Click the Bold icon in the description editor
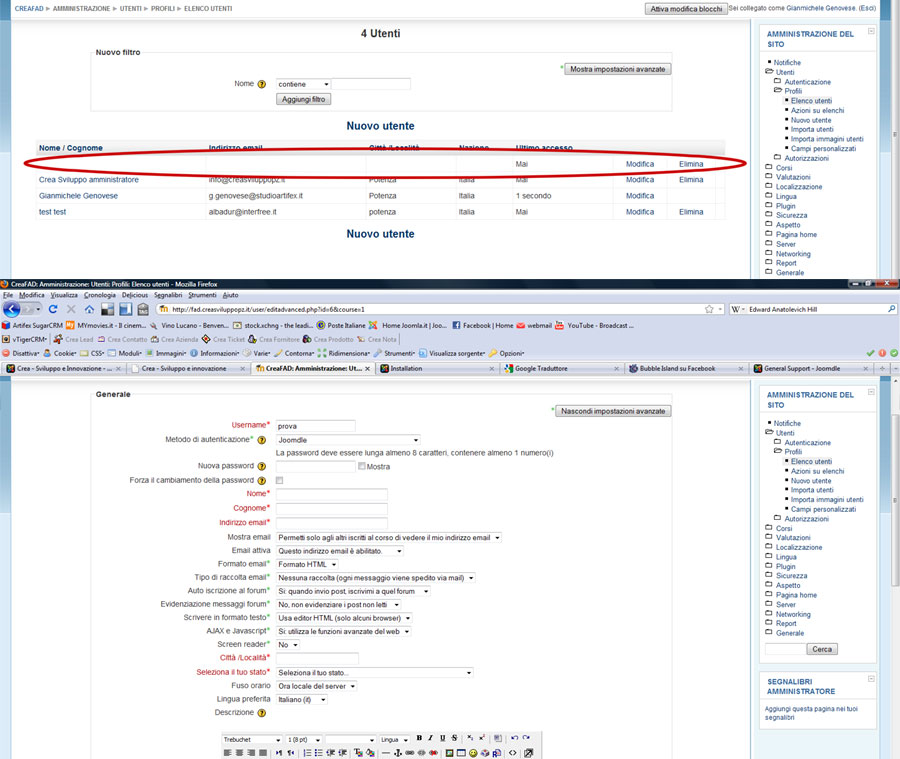This screenshot has width=900, height=759. tap(419, 738)
